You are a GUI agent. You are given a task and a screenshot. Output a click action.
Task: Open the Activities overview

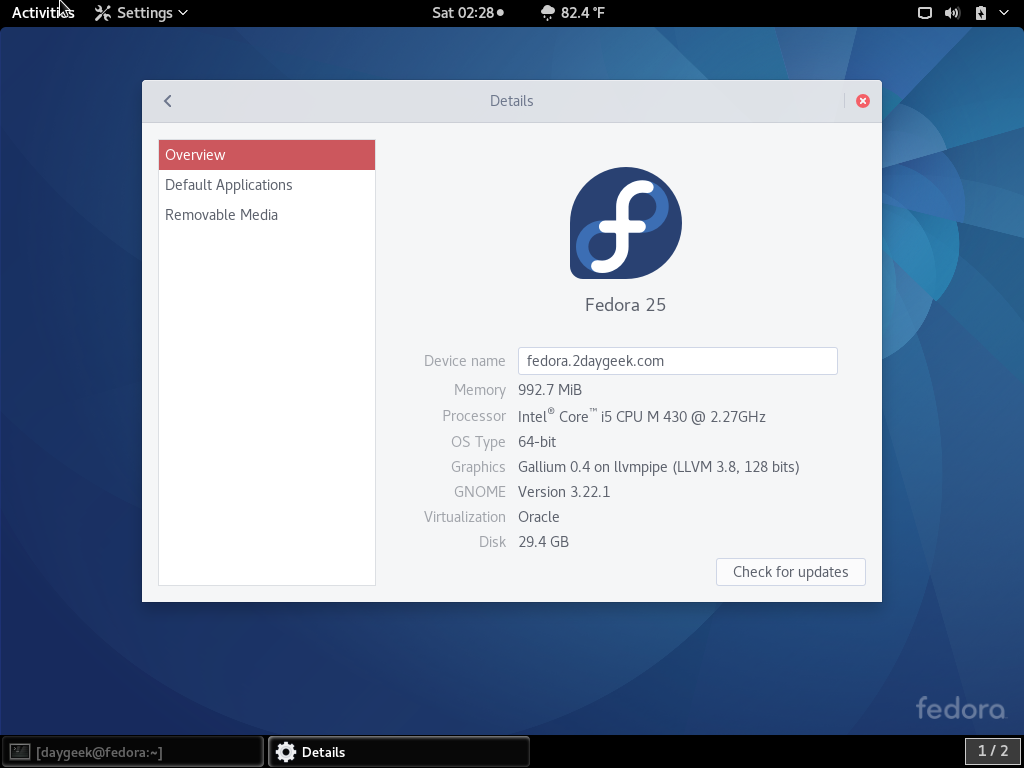tap(43, 13)
